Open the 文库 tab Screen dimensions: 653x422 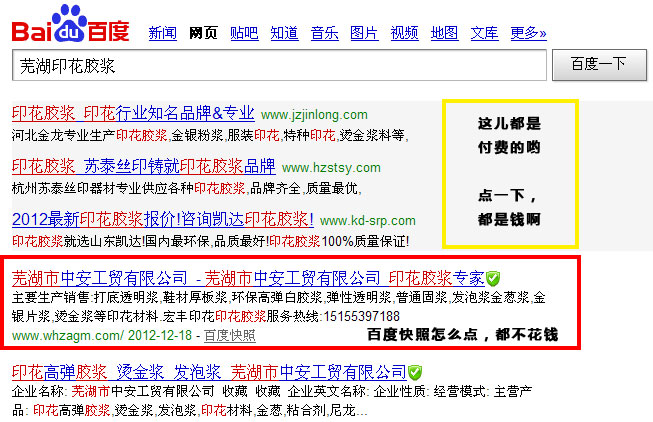[x=484, y=33]
